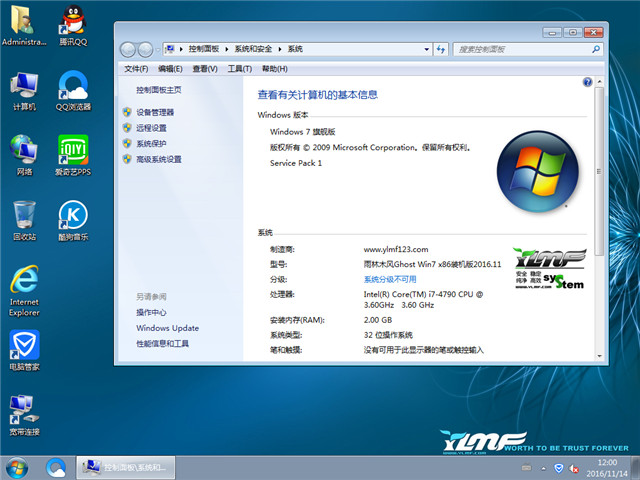Viewport: 640px width, 480px height.
Task: Click the YLMF system logo image
Action: 549,268
